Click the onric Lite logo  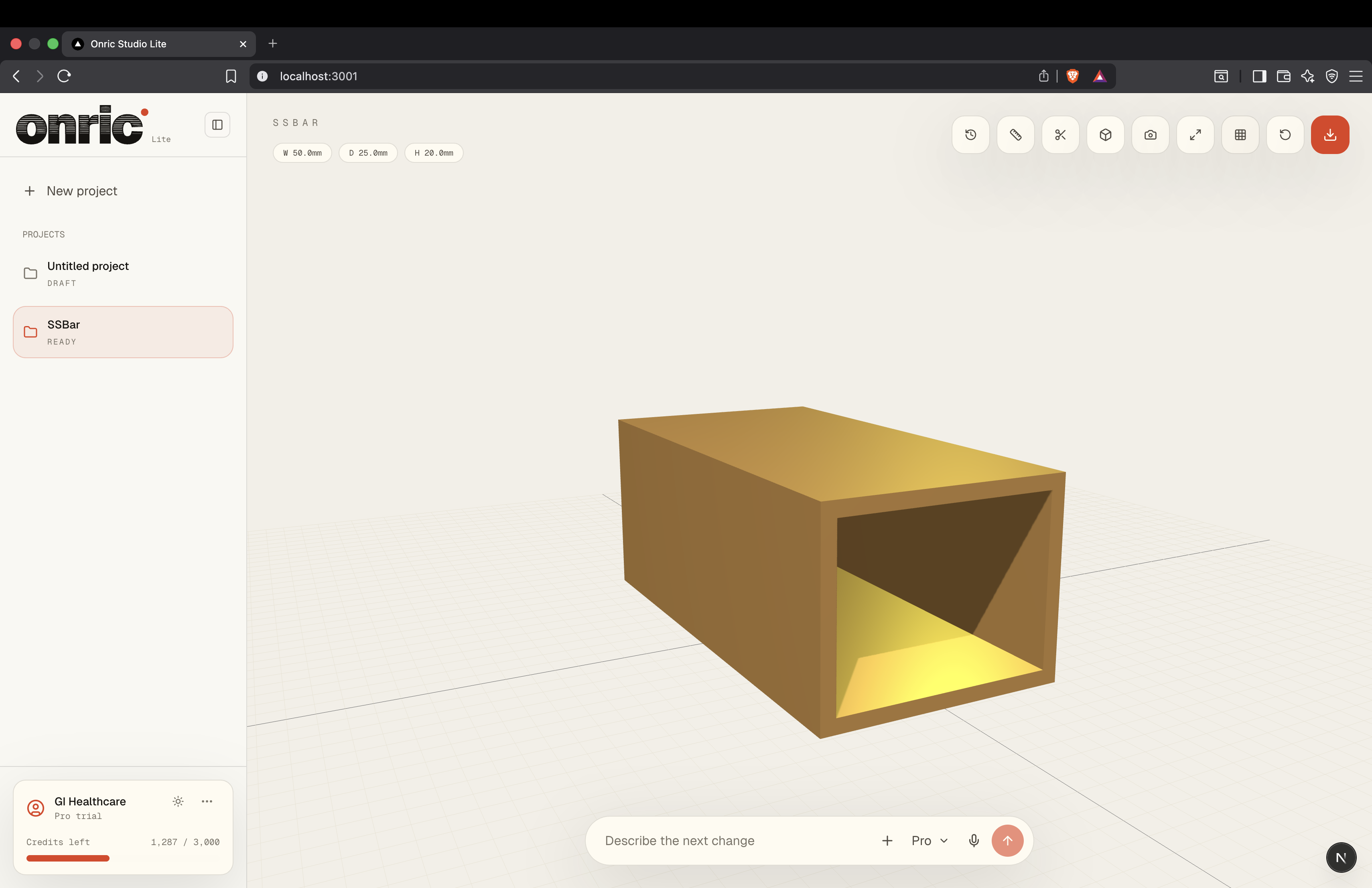[x=93, y=124]
